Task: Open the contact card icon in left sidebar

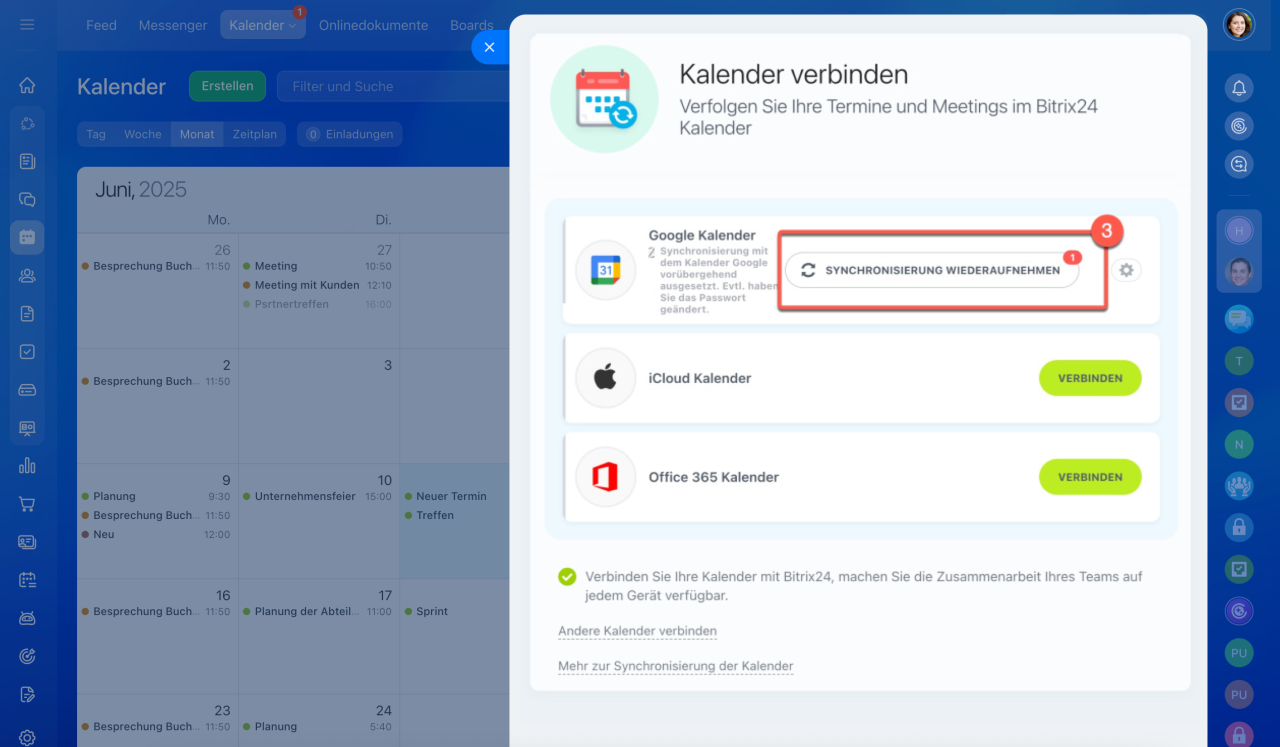Action: coord(27,541)
